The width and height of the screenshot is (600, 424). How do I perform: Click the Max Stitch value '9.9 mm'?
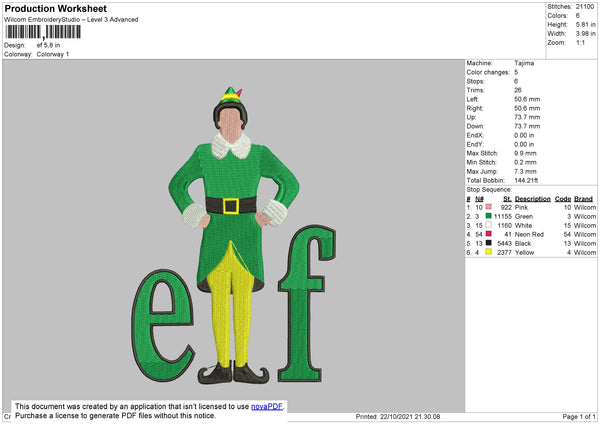pyautogui.click(x=525, y=153)
